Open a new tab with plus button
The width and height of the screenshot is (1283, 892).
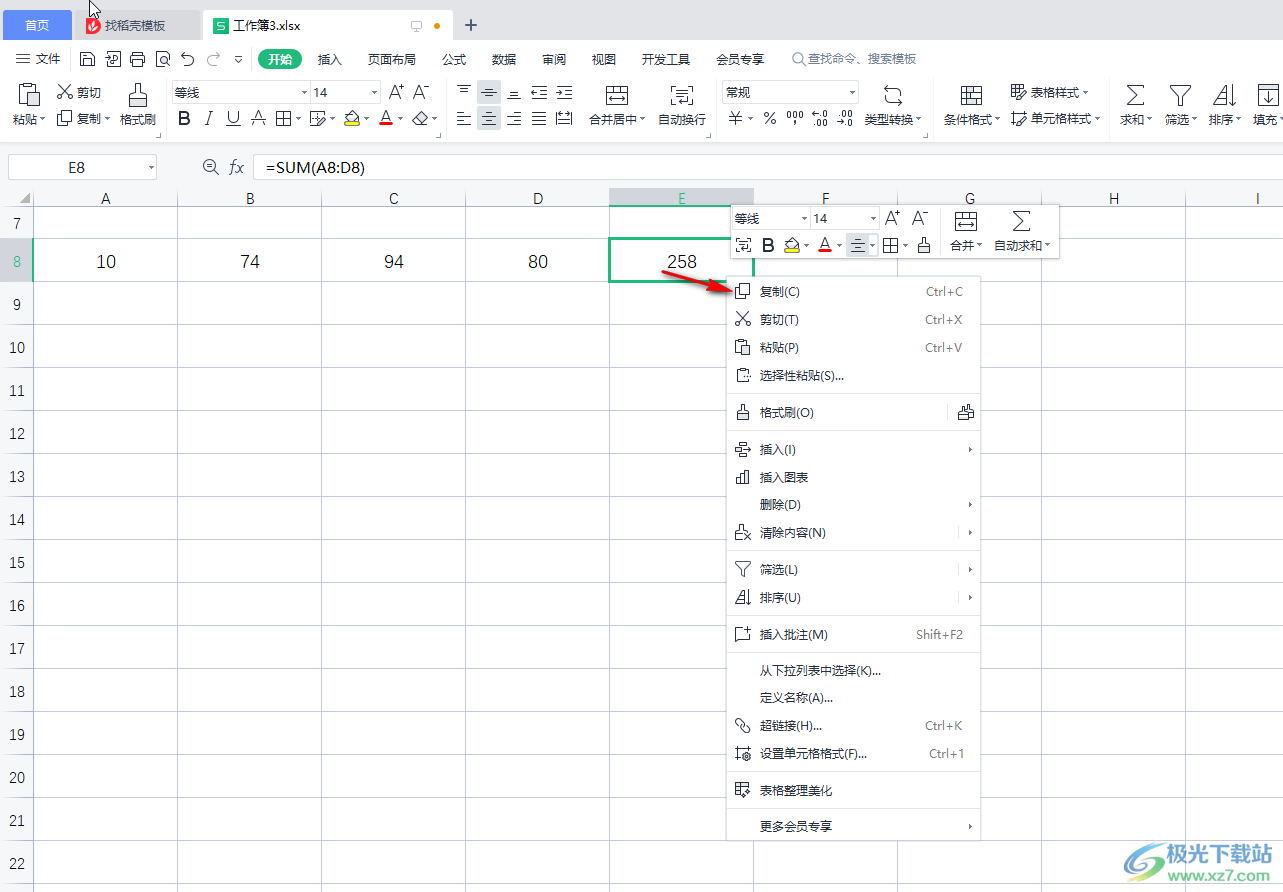click(x=471, y=25)
